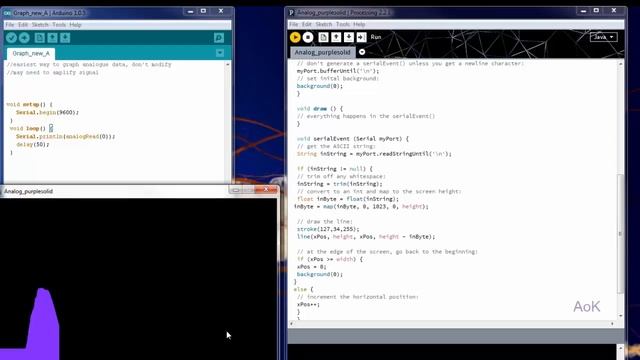Open Tools menu in Arduino window
This screenshot has width=640, height=360.
point(59,25)
